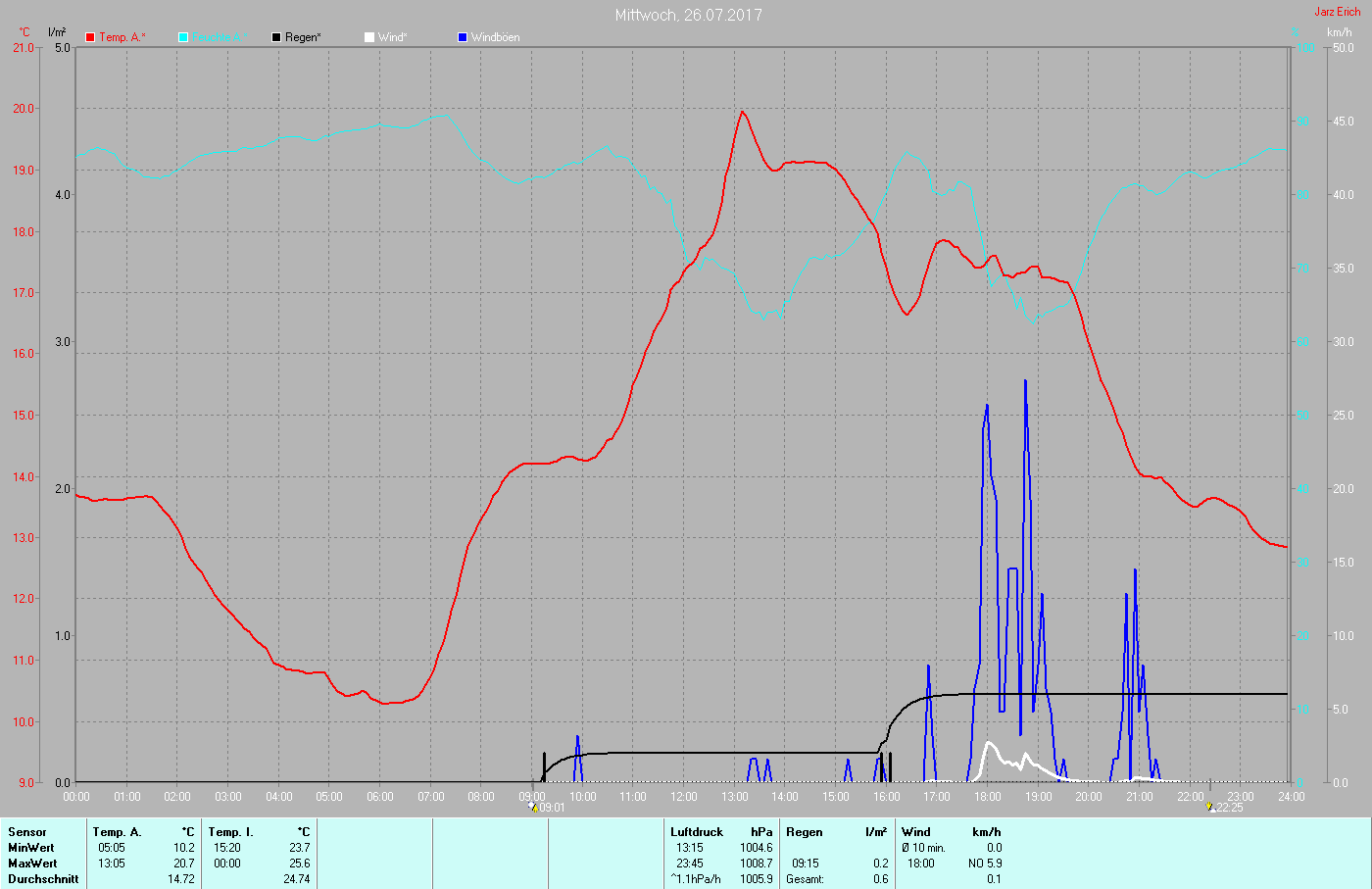Click the 'Gesamt:' rain total label
Viewport: 1372px width, 889px height.
[805, 879]
